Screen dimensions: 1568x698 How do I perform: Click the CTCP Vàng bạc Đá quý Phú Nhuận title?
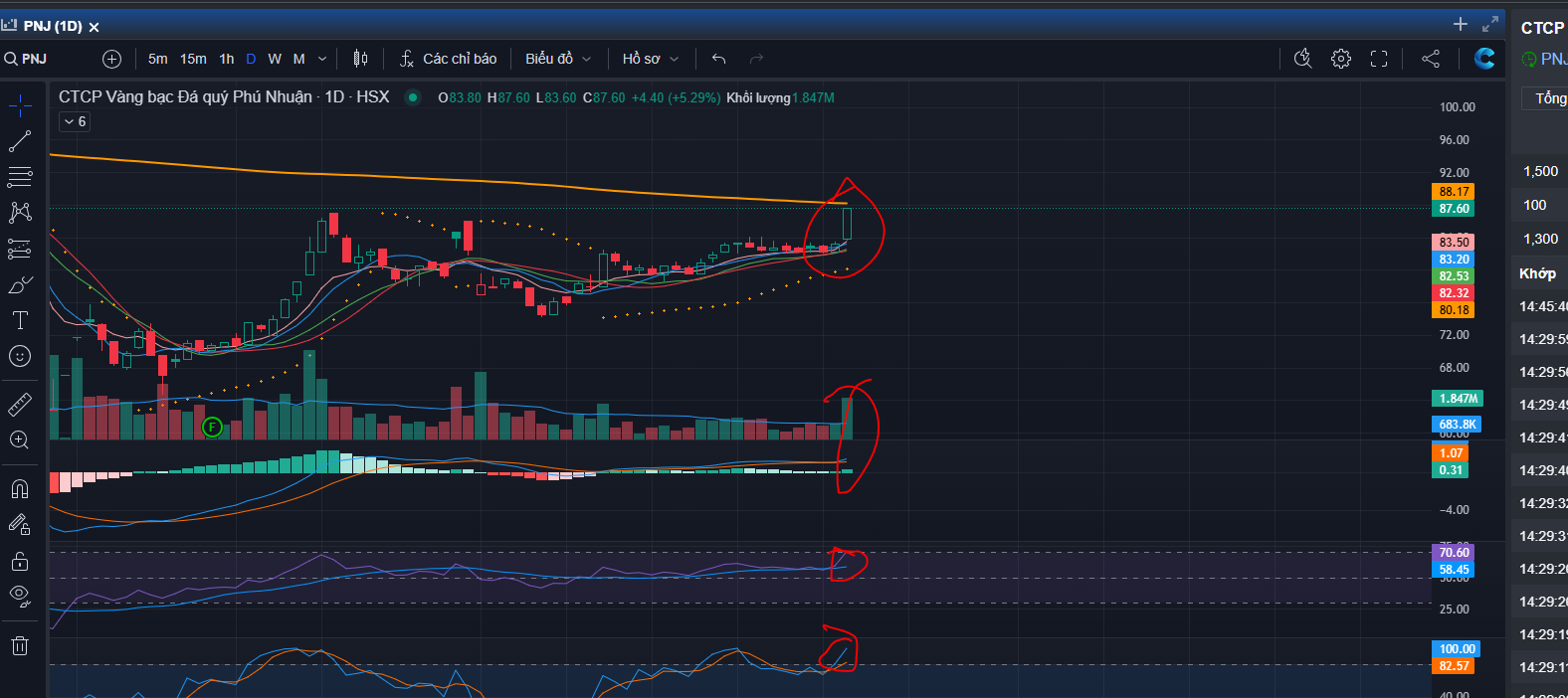pos(185,97)
